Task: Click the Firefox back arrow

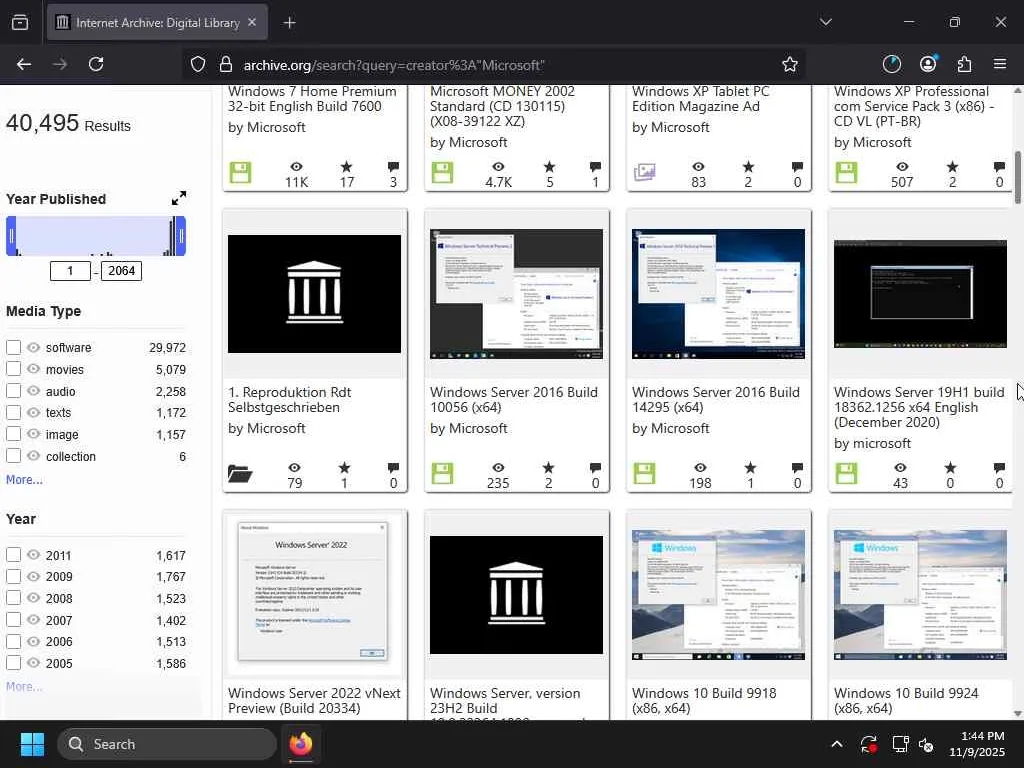Action: (x=24, y=64)
